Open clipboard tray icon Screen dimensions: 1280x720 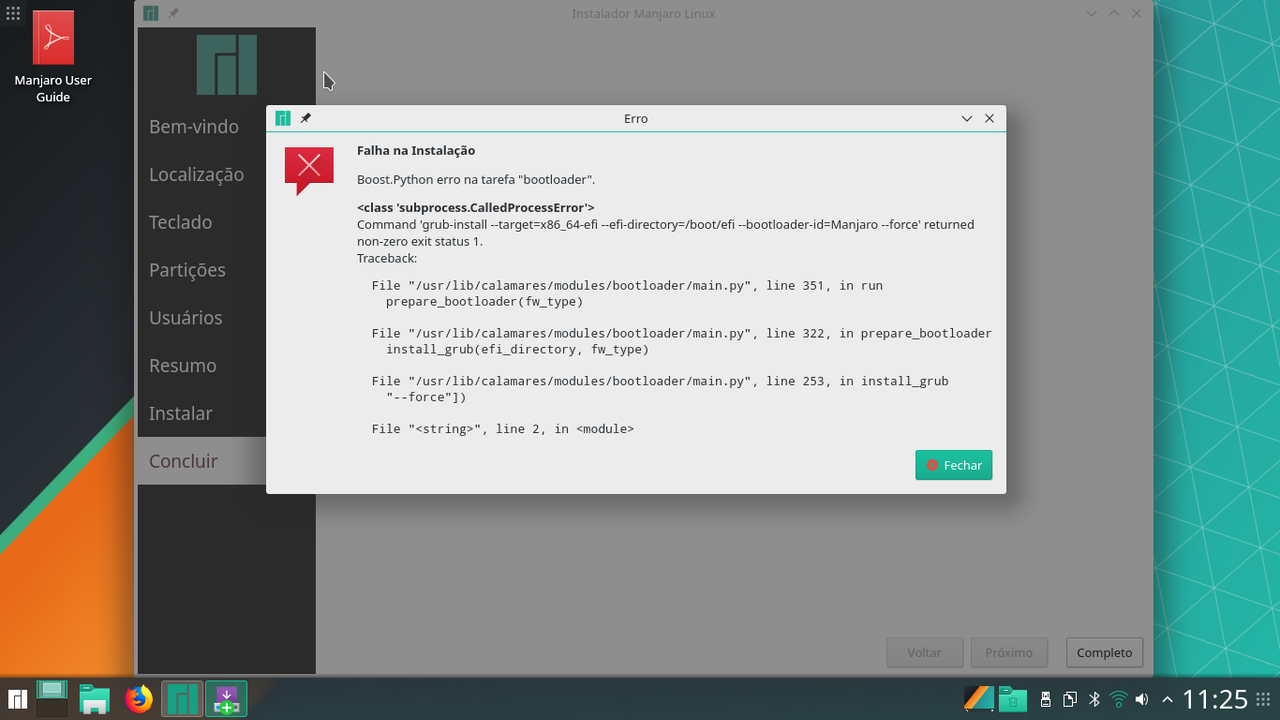tap(1070, 699)
